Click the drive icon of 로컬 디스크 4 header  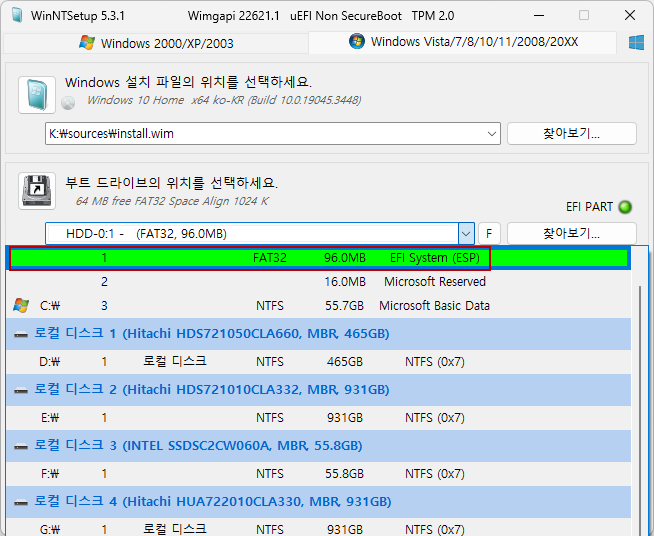pos(21,502)
